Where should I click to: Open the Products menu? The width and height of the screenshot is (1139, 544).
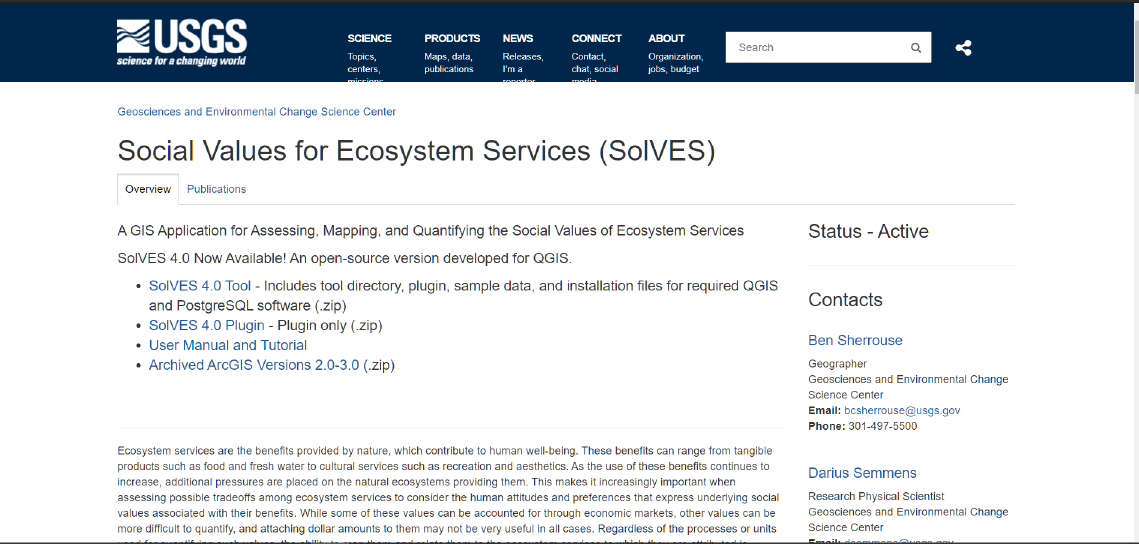point(452,38)
